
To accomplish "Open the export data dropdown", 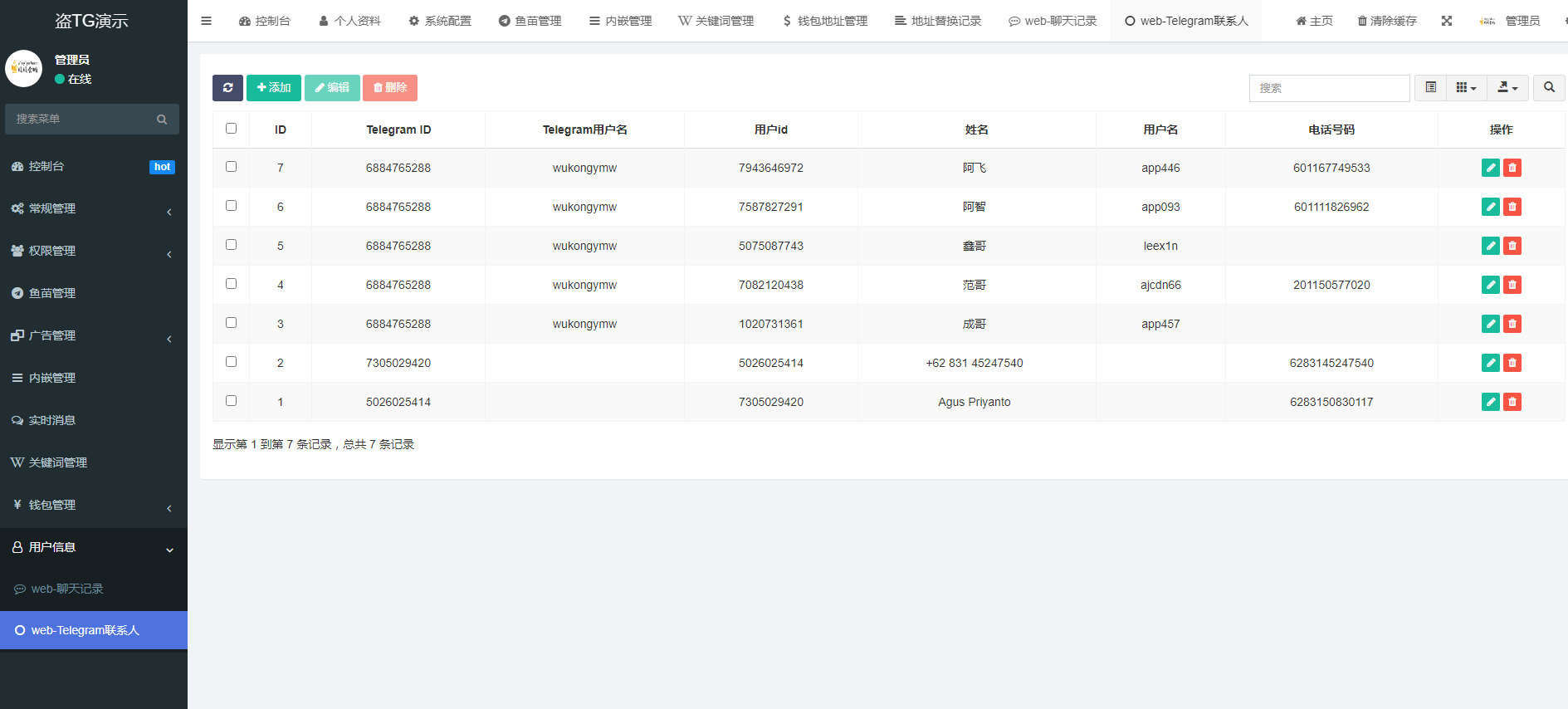I will tap(1507, 88).
